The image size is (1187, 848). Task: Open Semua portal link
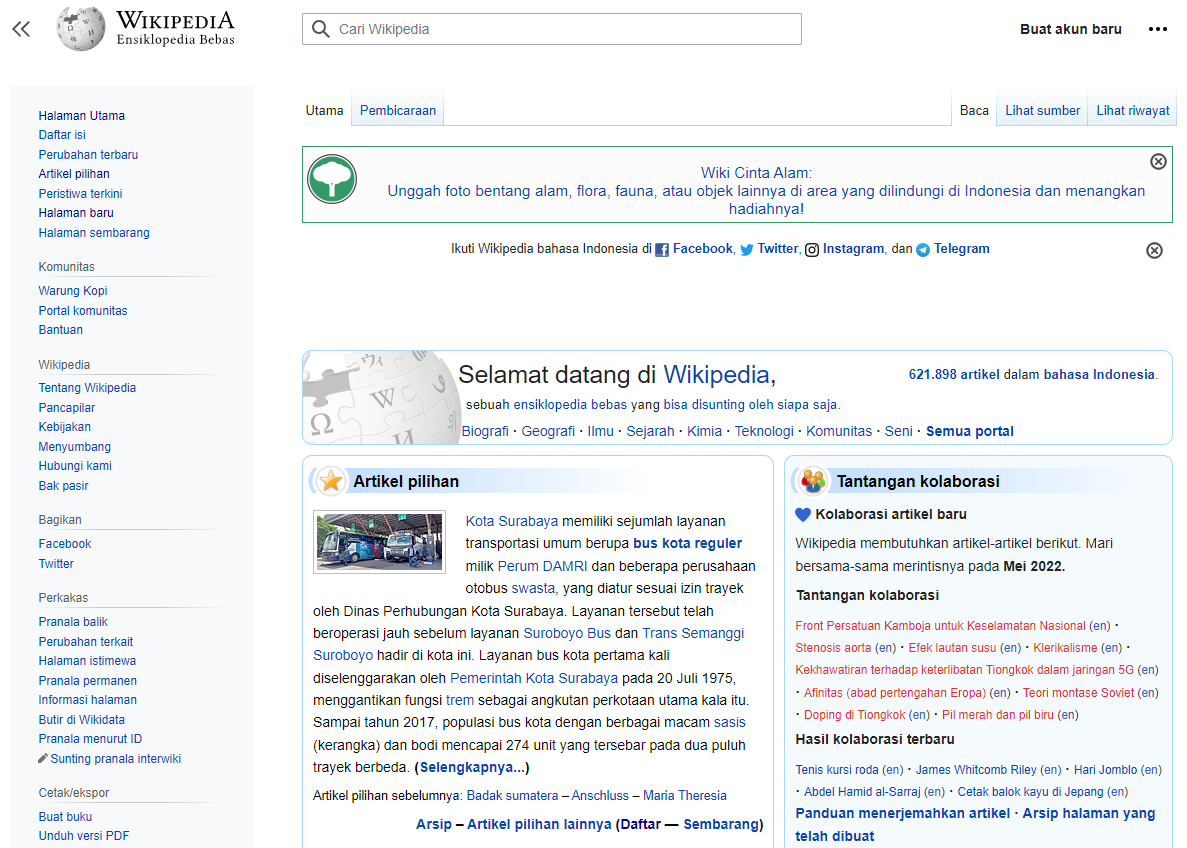click(970, 431)
